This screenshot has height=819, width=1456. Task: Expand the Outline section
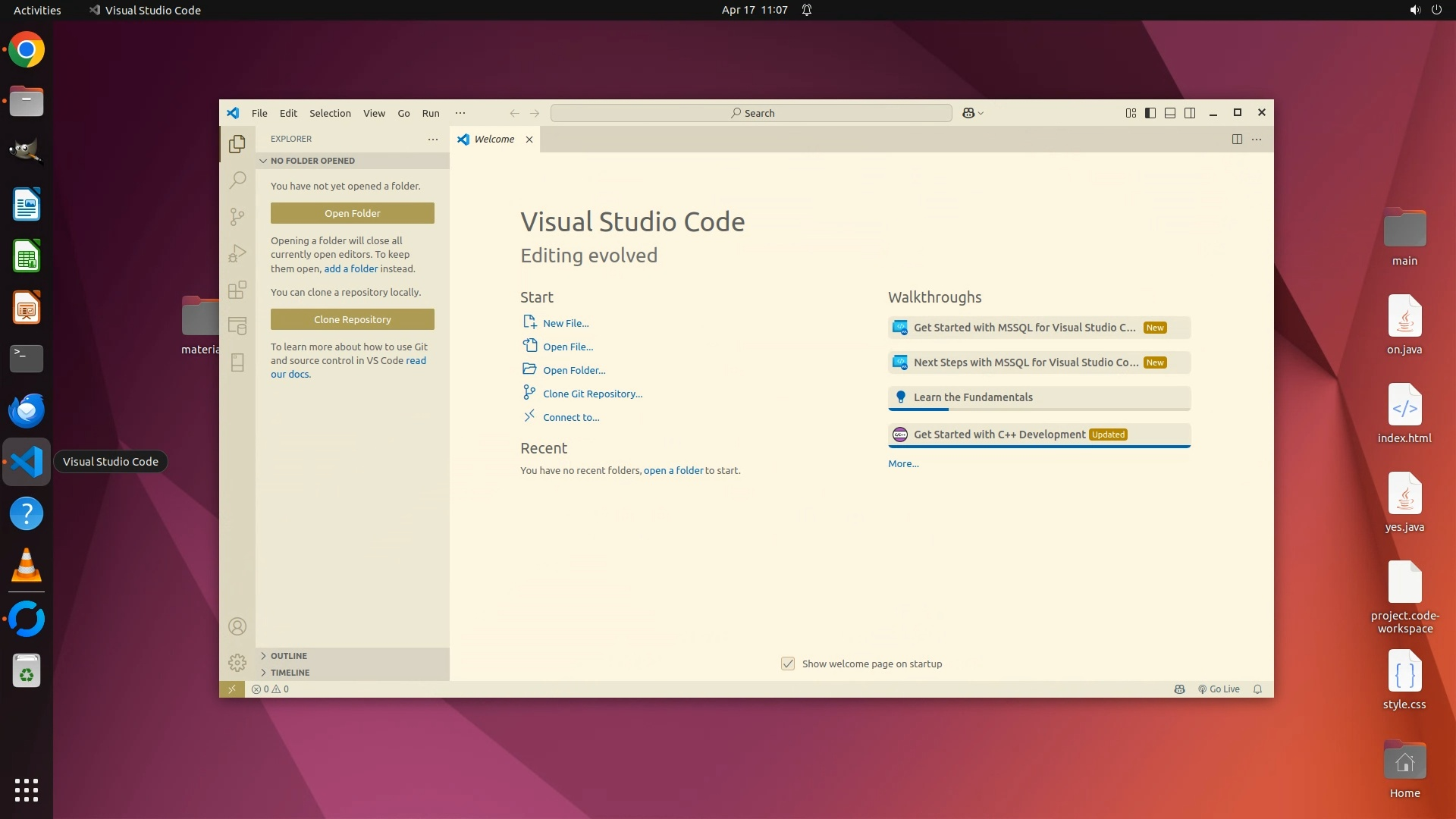(288, 656)
